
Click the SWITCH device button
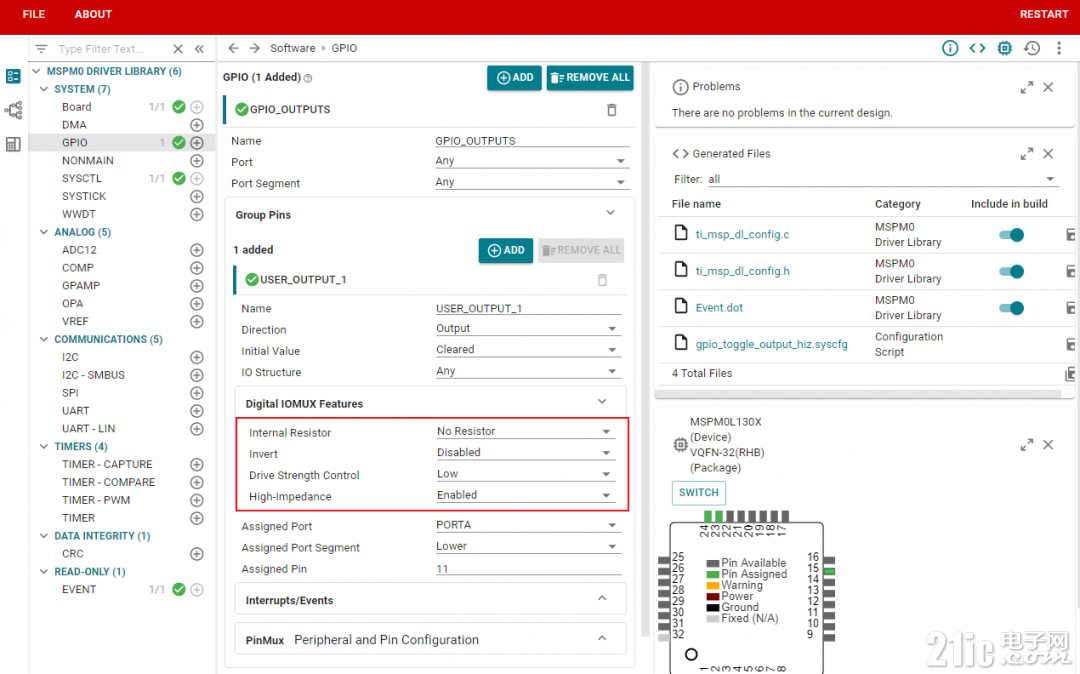698,493
